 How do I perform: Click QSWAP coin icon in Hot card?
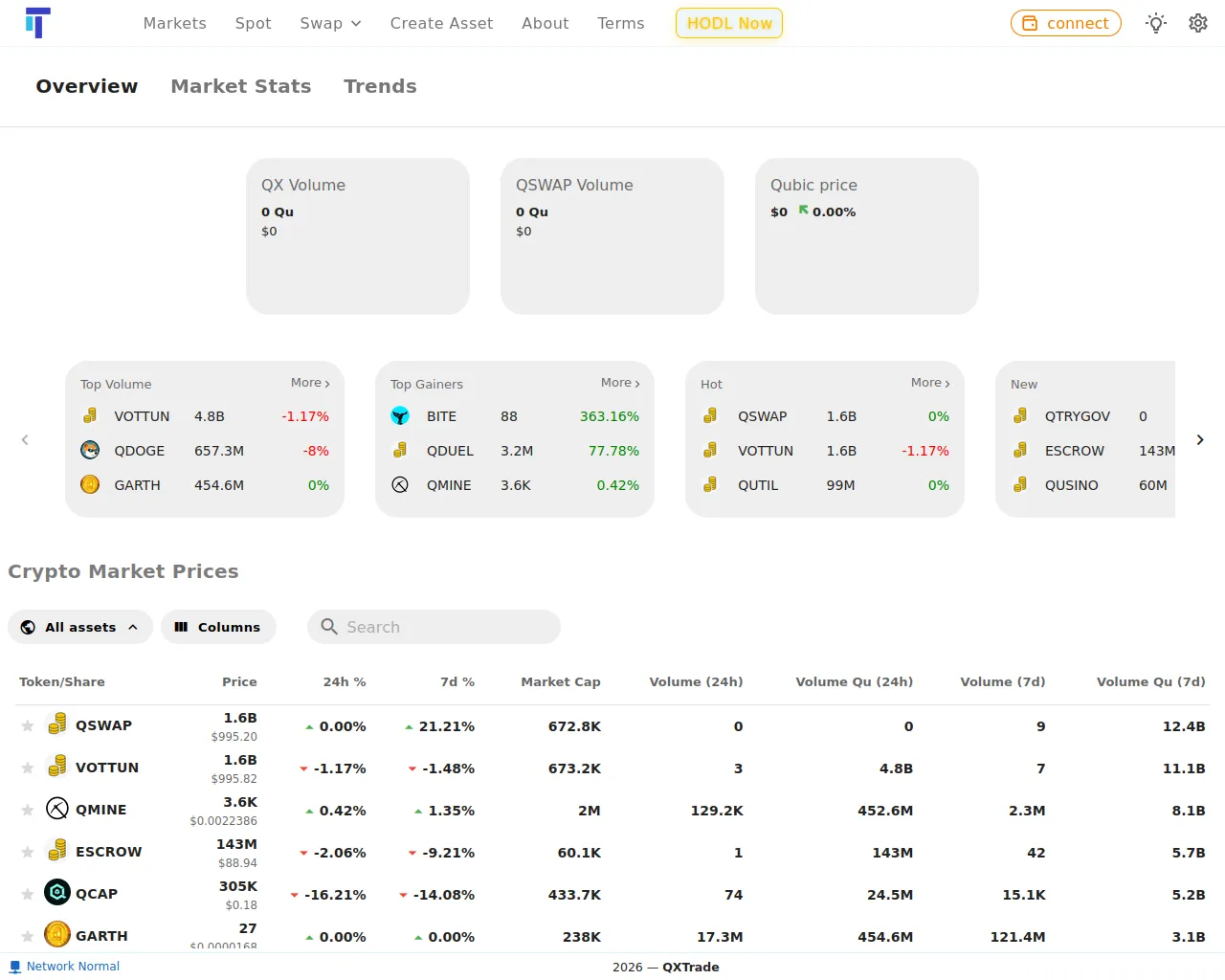coord(710,416)
